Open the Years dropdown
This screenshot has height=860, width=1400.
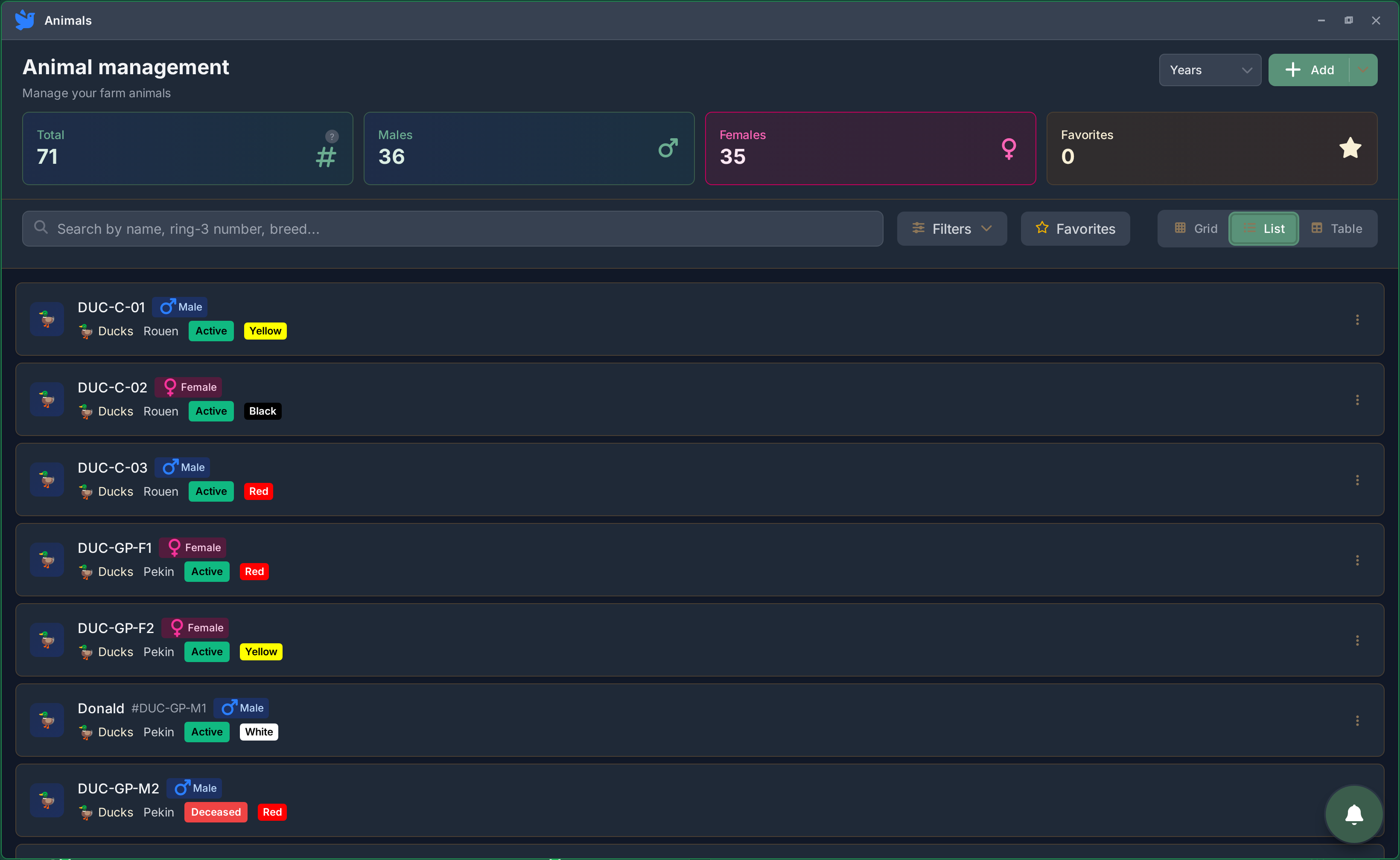(1209, 70)
